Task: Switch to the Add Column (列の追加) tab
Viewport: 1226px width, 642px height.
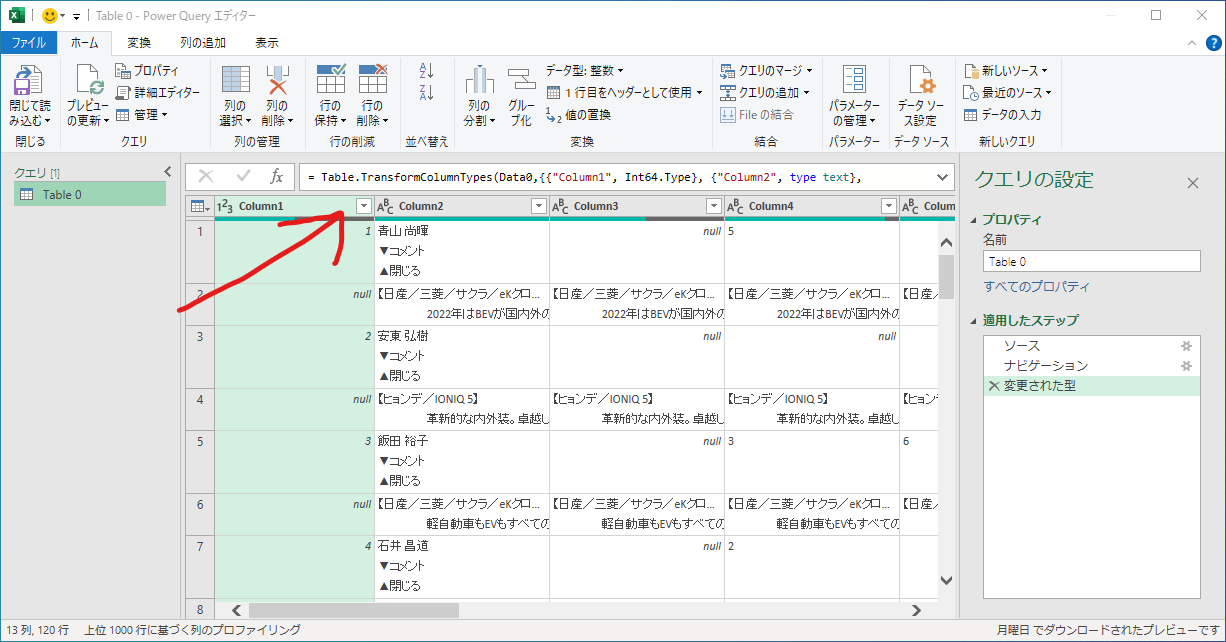Action: click(x=203, y=43)
